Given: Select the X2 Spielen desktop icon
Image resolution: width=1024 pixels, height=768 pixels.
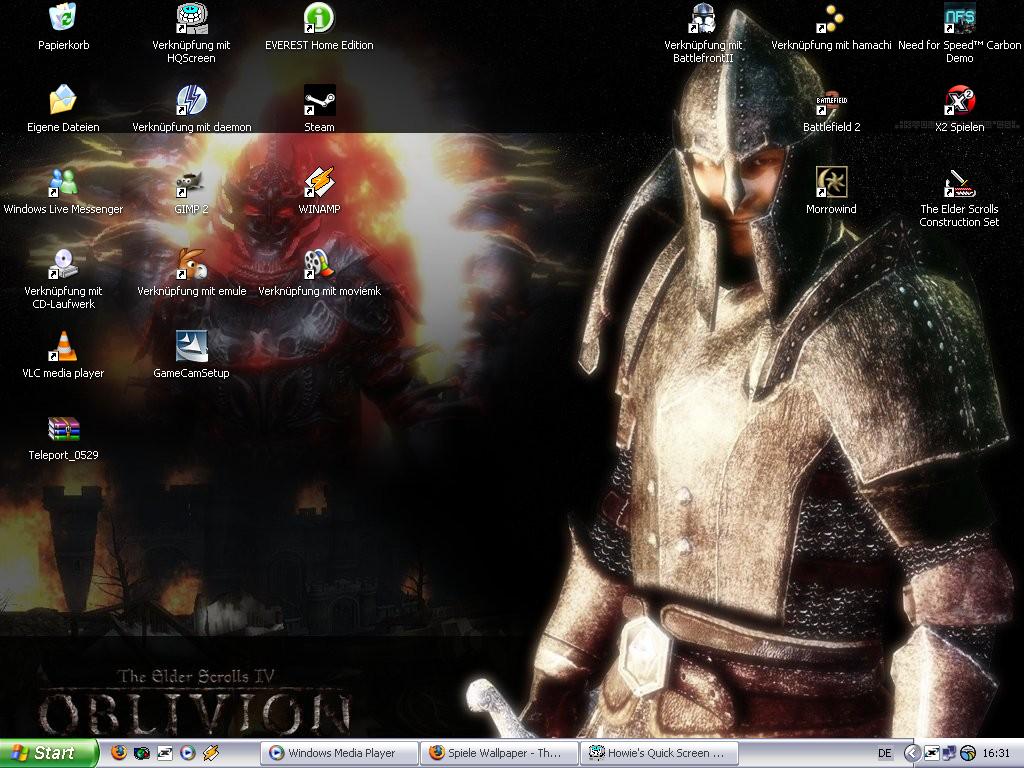Looking at the screenshot, I should 959,99.
